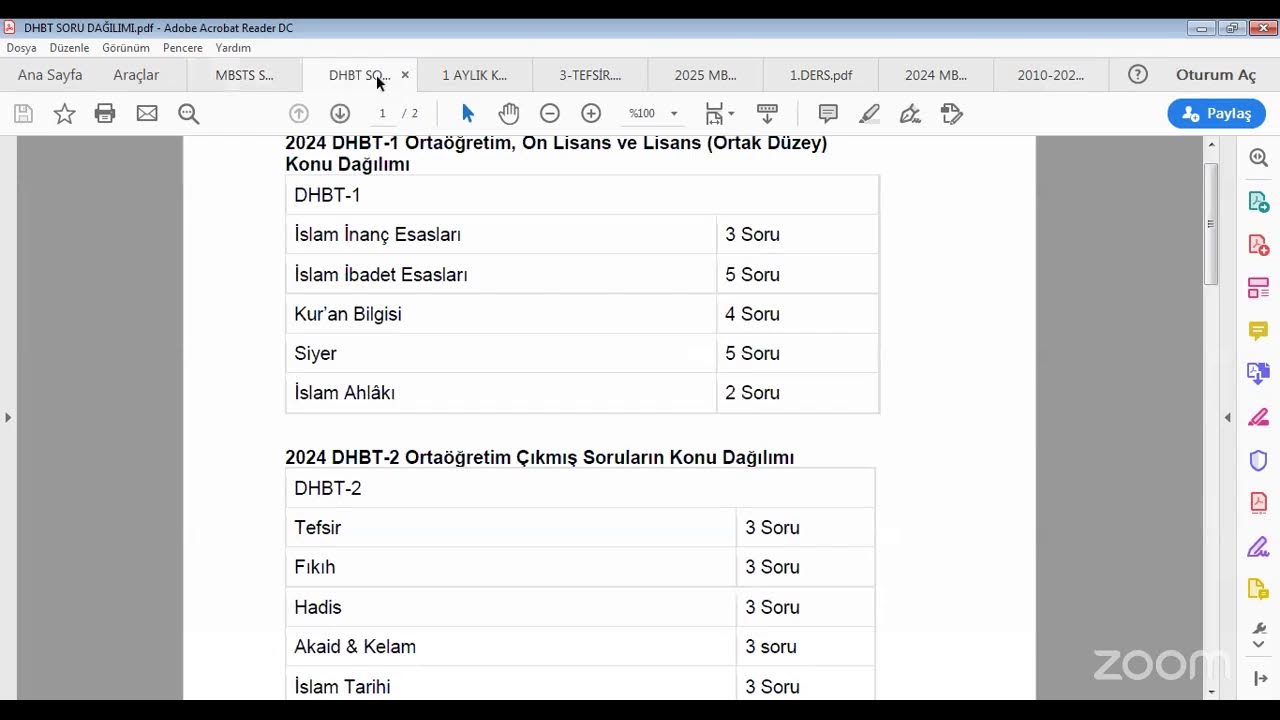Open the Düzenle menu

click(x=69, y=48)
